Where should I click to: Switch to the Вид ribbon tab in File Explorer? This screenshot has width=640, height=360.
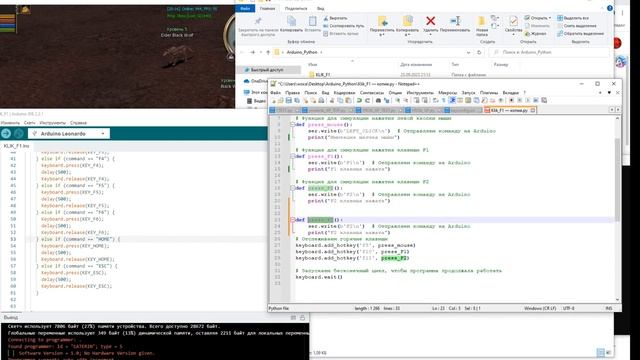321,9
